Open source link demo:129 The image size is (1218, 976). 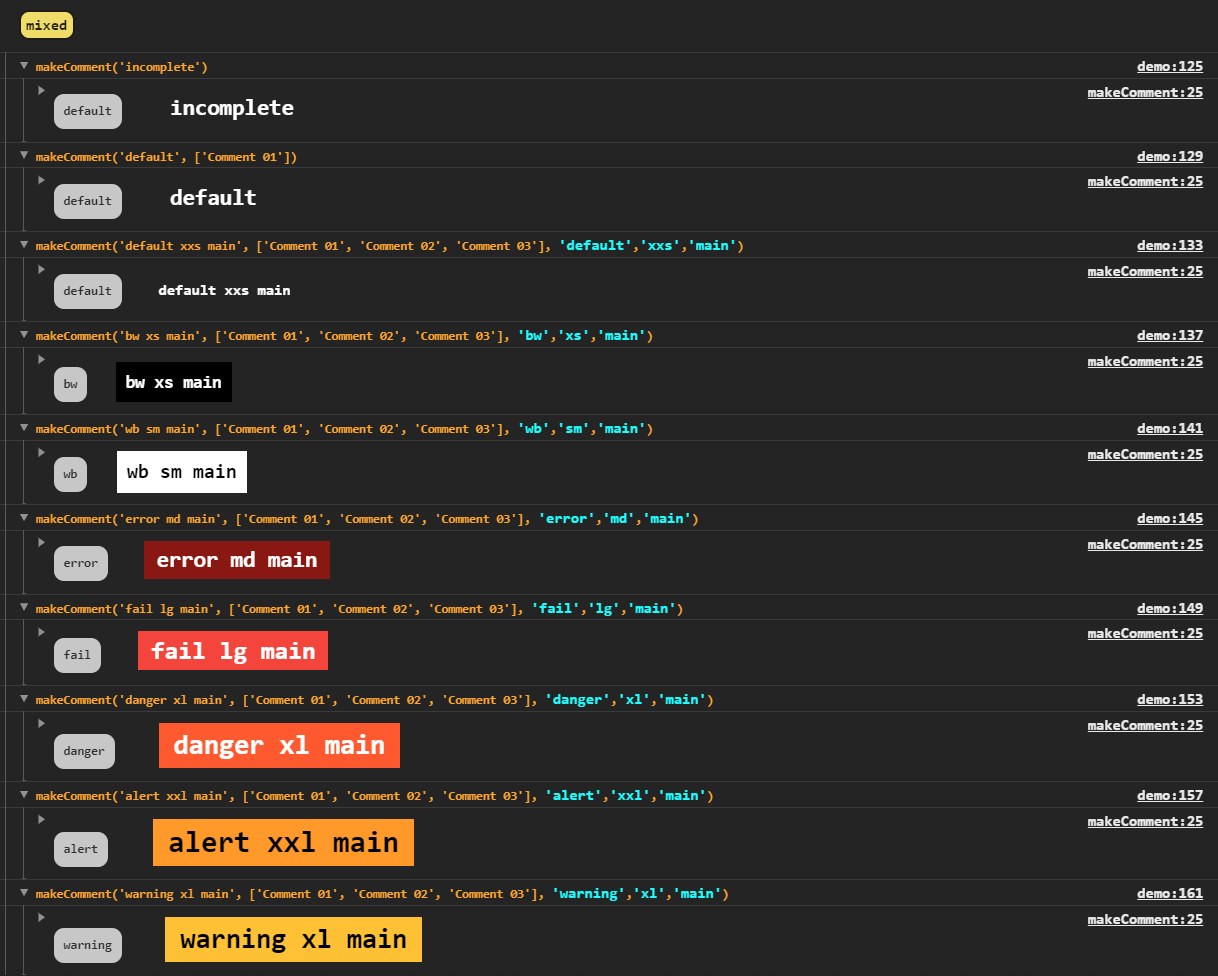1170,156
